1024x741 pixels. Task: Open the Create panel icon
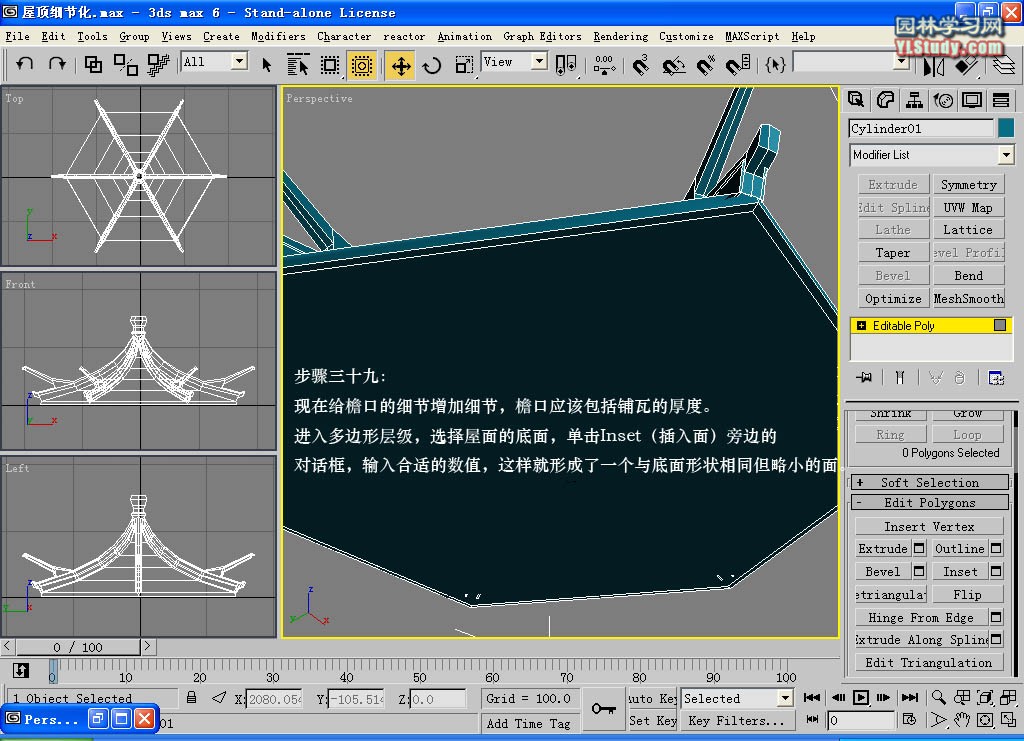coord(856,100)
